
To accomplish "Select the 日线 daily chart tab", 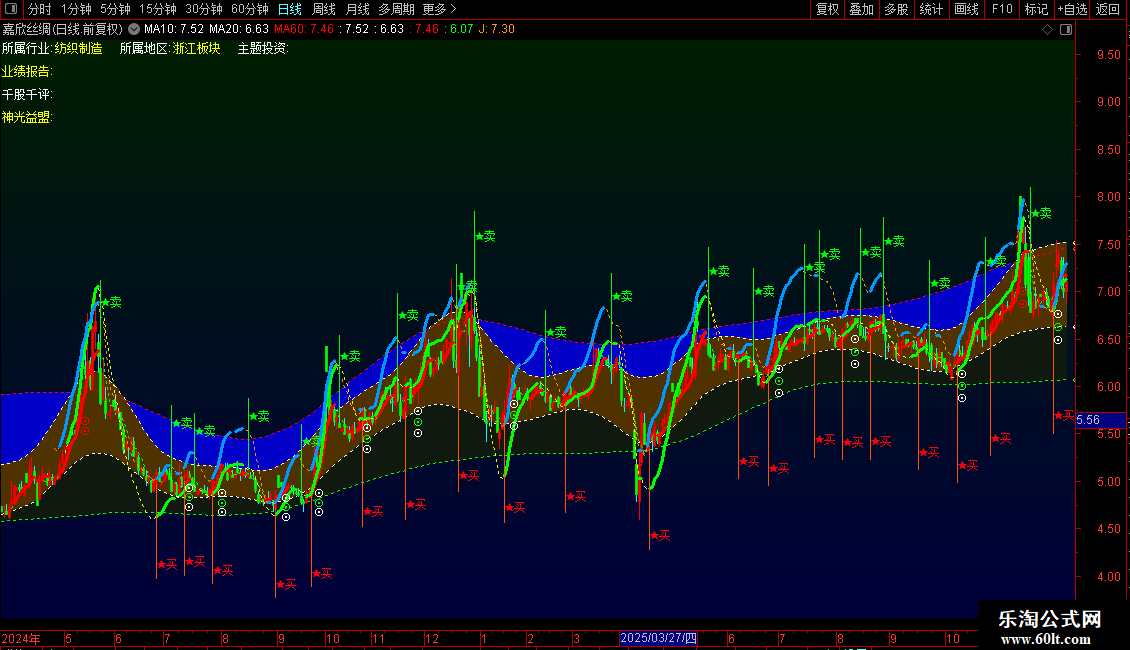I will pos(290,9).
